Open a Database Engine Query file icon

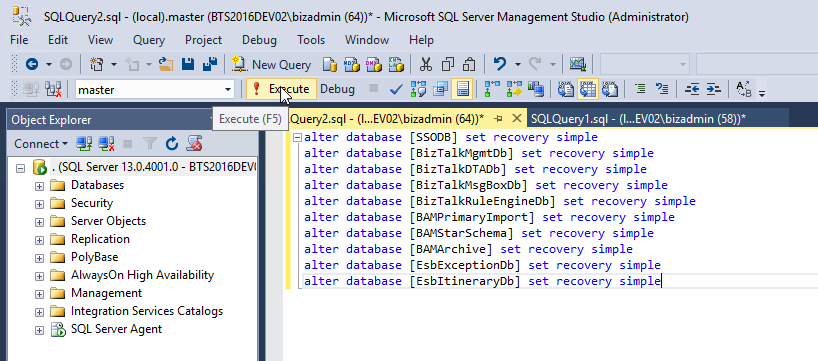330,65
